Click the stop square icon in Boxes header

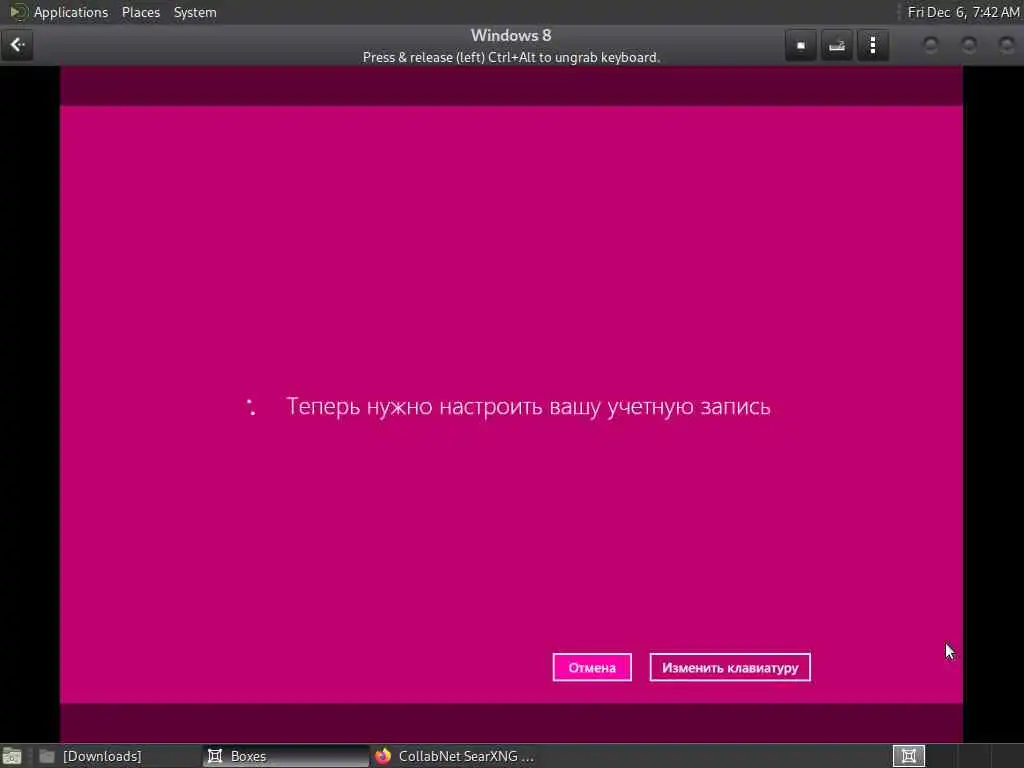tap(801, 46)
